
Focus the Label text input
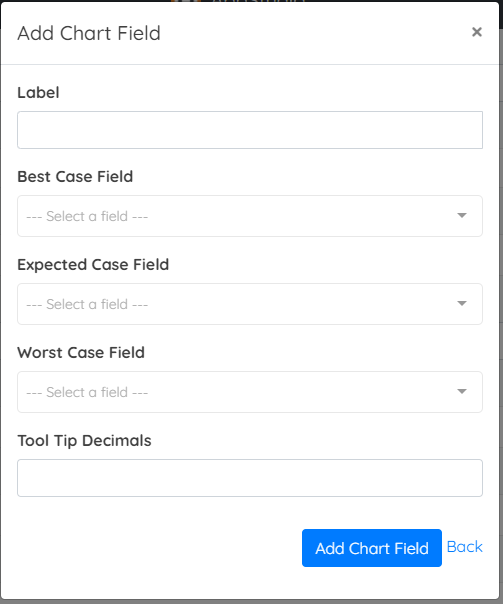(250, 130)
